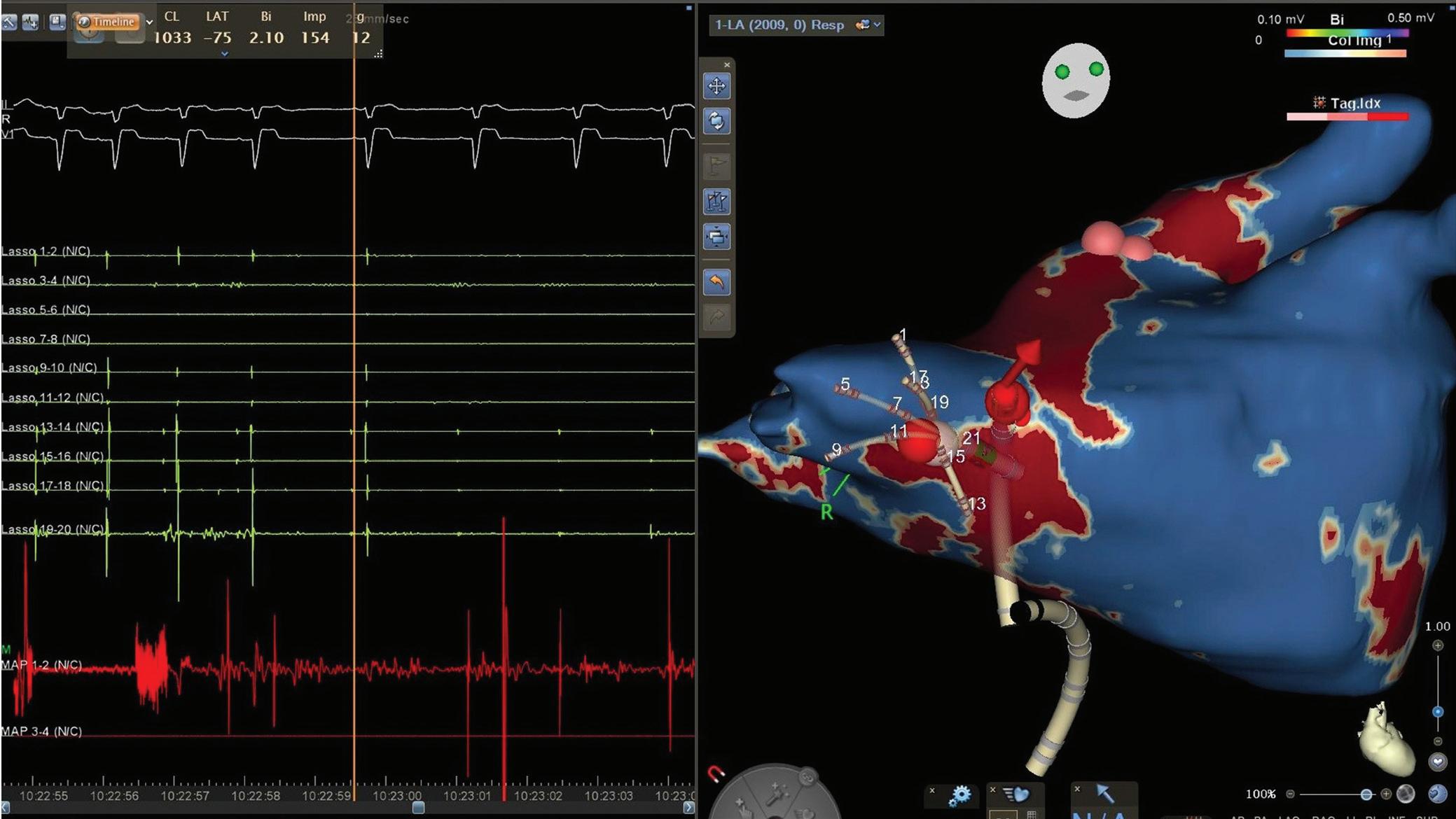Click the hammer tools icon

(8, 22)
